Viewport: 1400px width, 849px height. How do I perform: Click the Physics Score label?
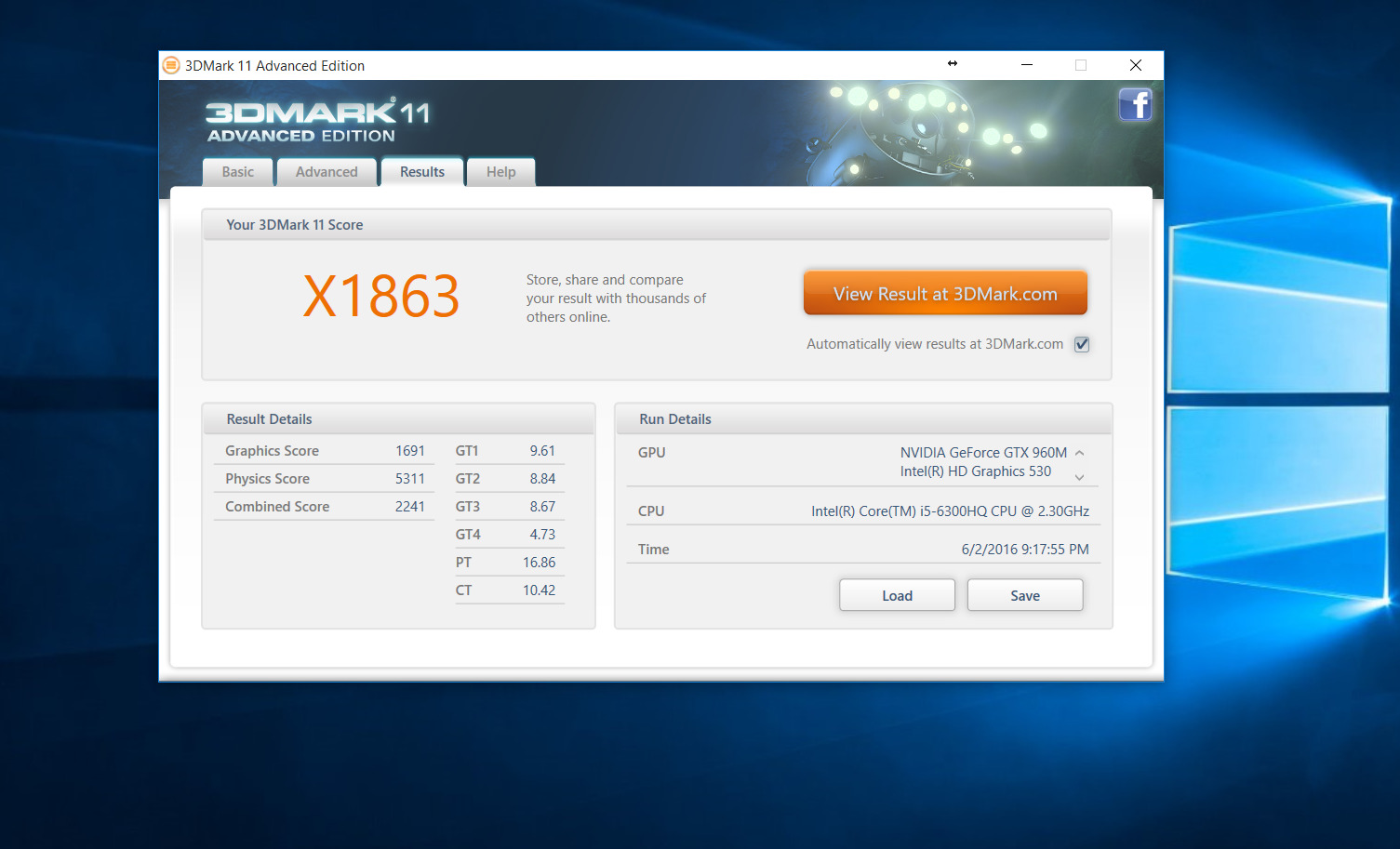click(267, 479)
